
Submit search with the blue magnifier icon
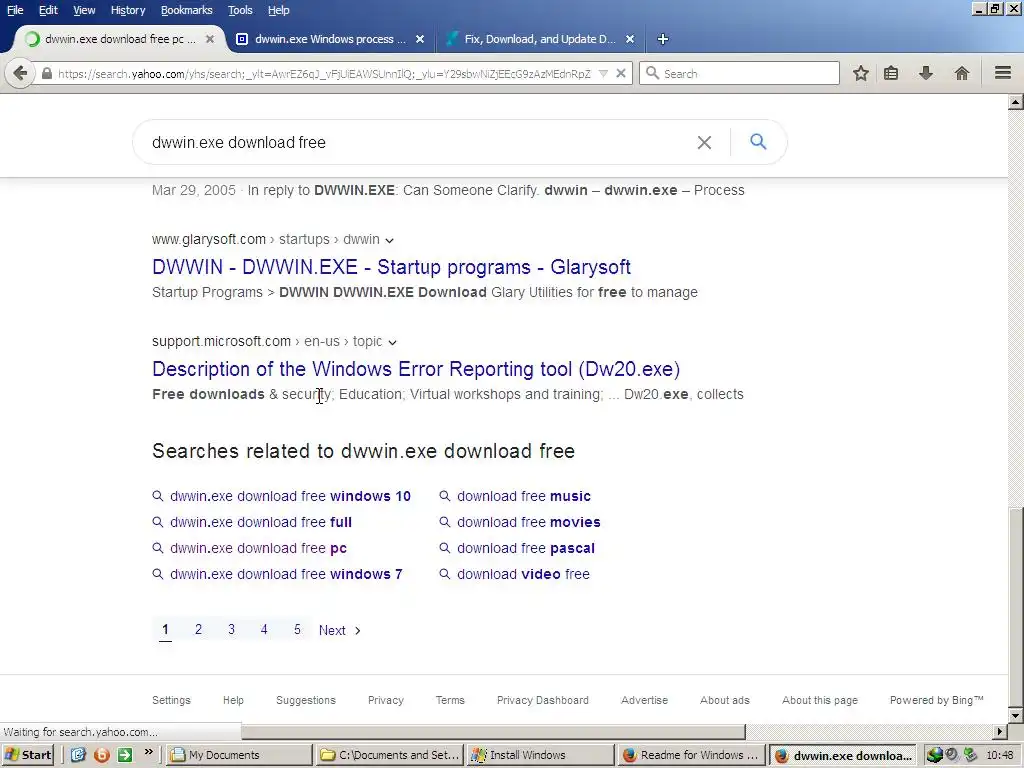pos(758,142)
